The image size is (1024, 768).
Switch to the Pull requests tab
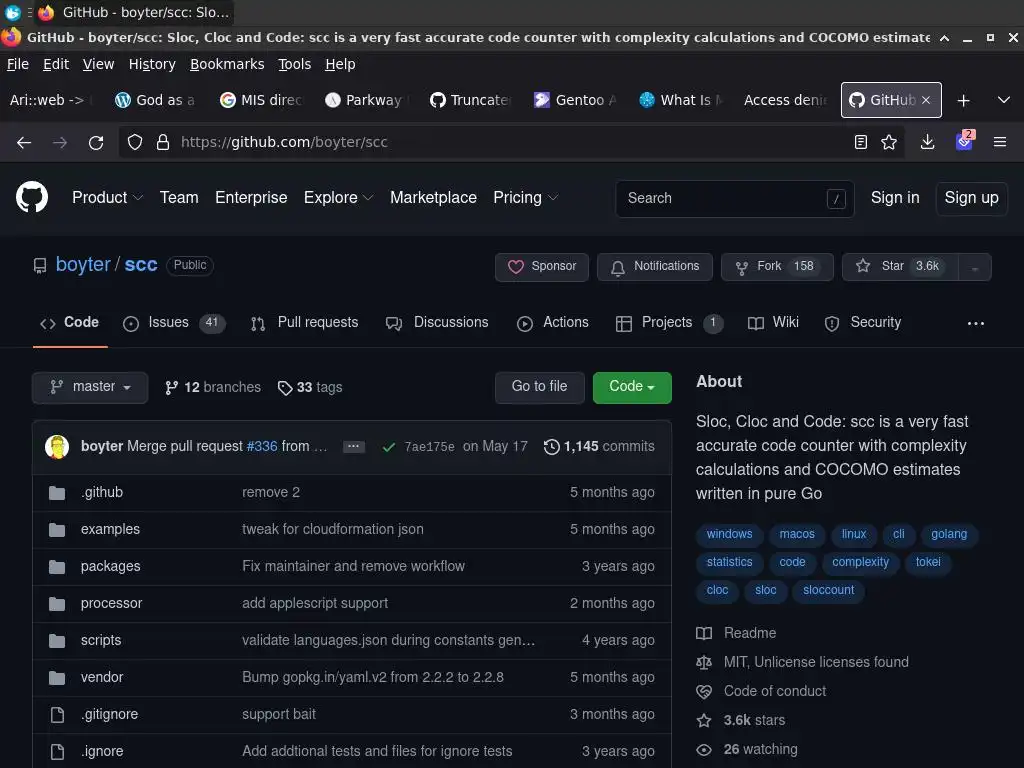pyautogui.click(x=304, y=323)
